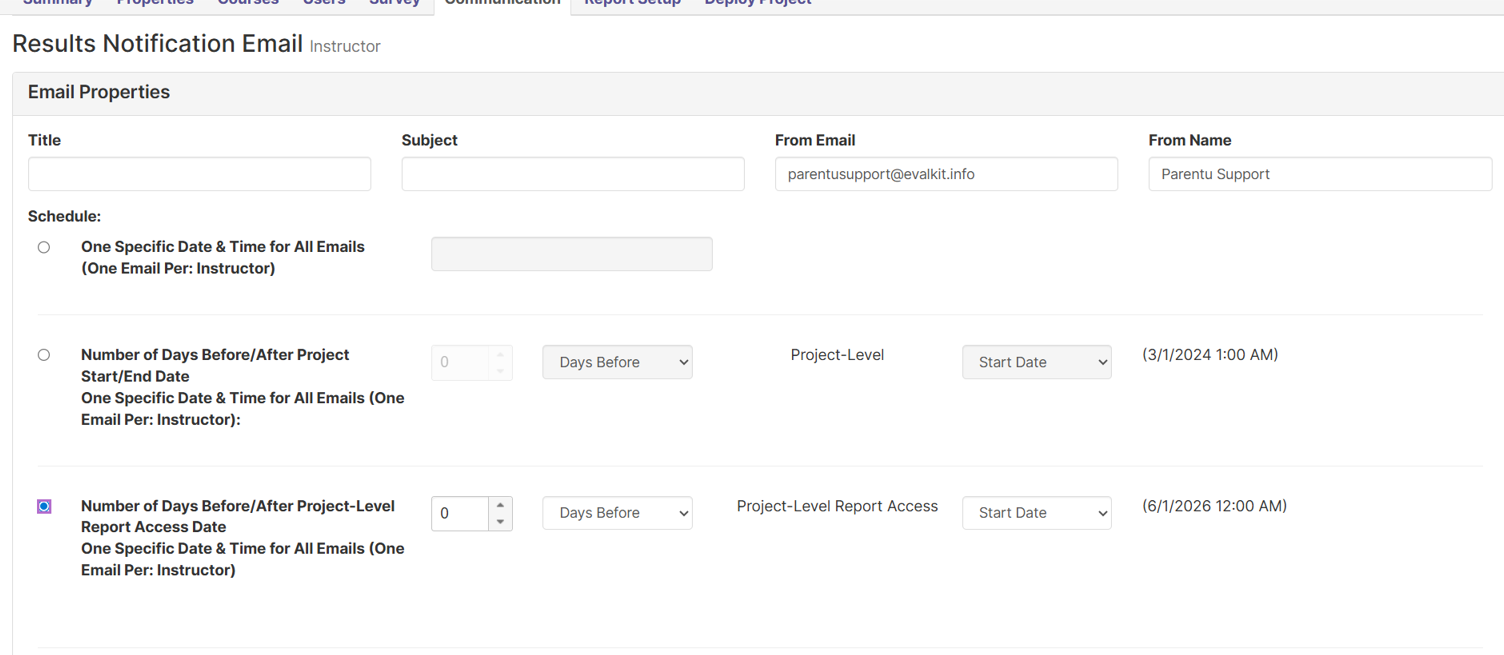Click disabled days number field in Project-Level row

click(460, 362)
